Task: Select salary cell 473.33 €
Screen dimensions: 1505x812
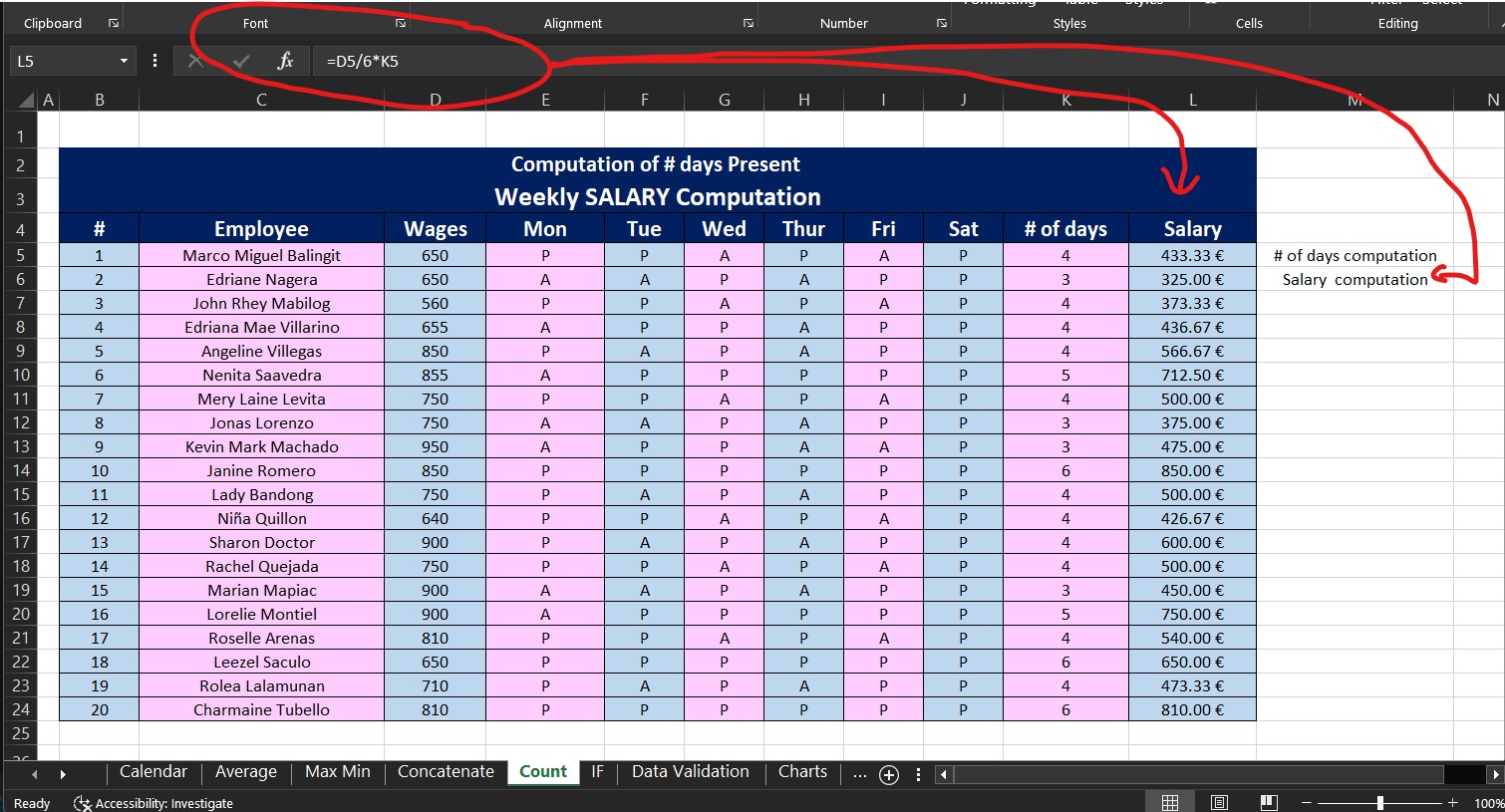Action: pos(1192,685)
